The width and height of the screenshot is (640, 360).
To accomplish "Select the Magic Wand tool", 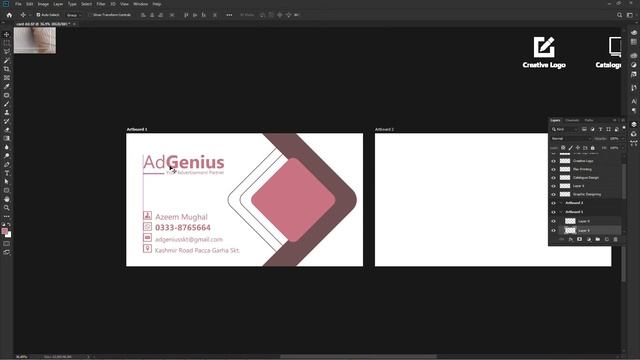I will click(x=7, y=60).
